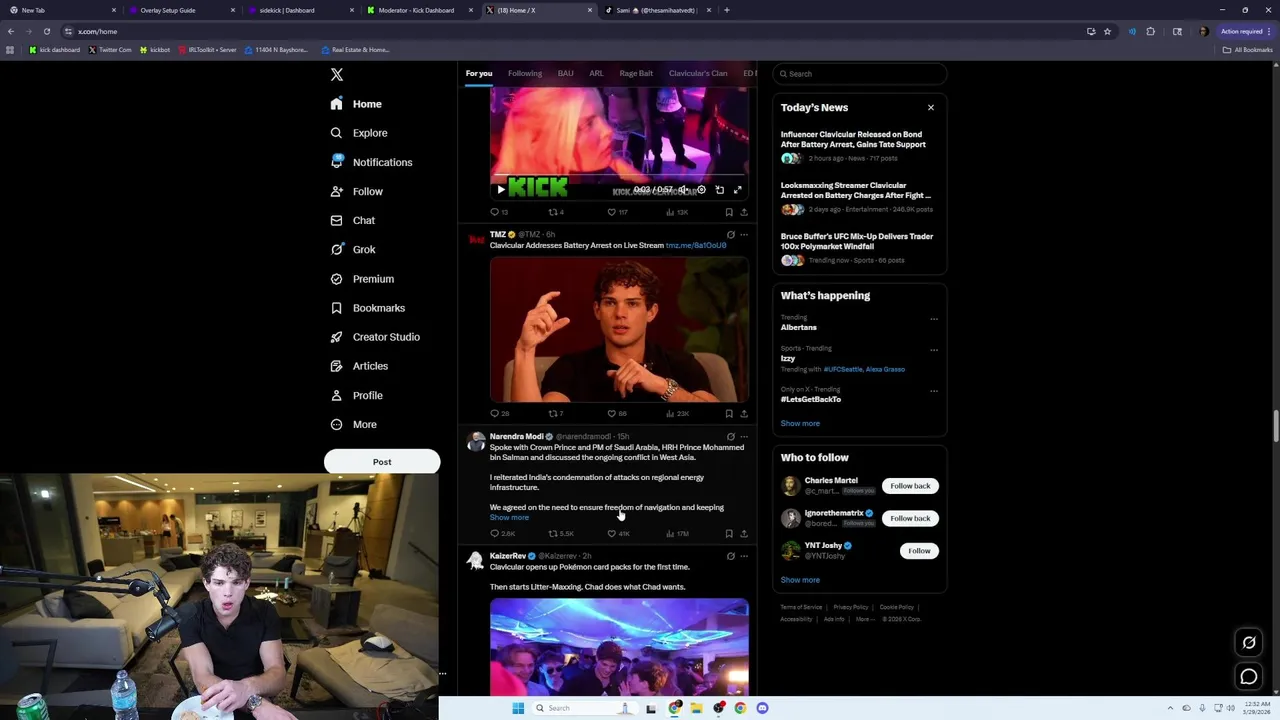Open more options for Izzy trend

point(934,350)
